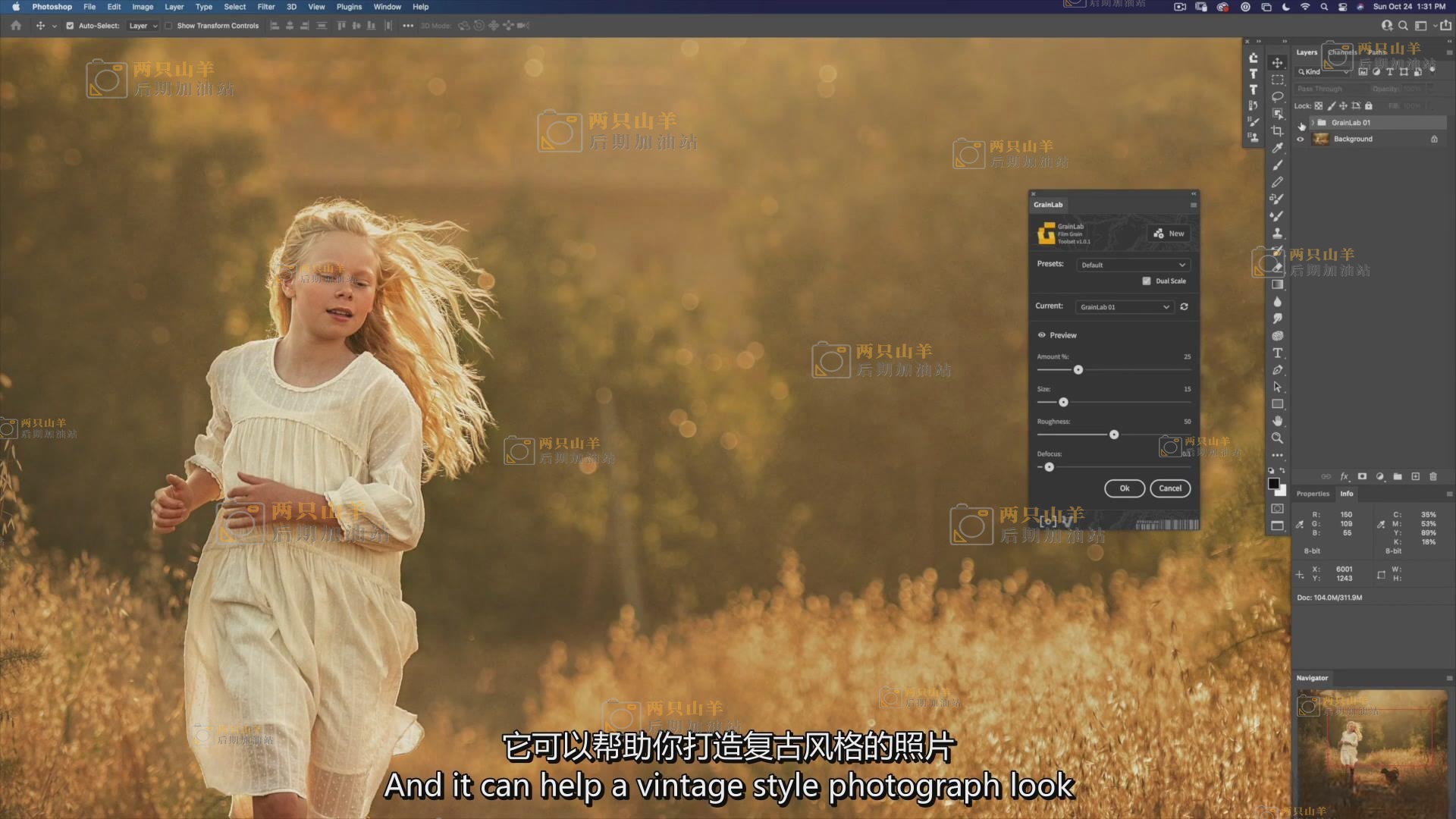This screenshot has height=819, width=1456.
Task: Hide the Background layer with eye icon
Action: pos(1301,140)
